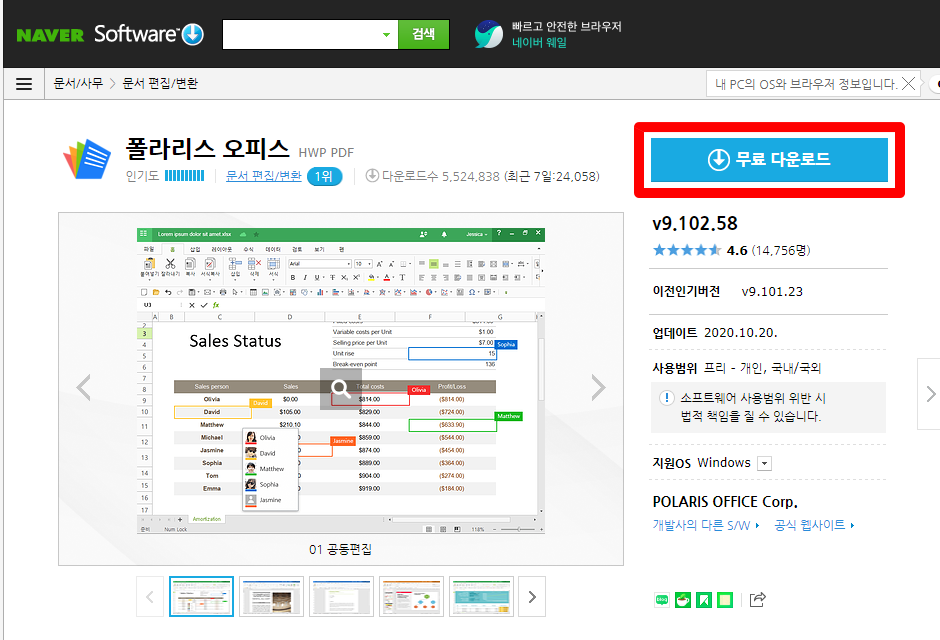Click the 폴라리스 오피스 title
940x640 pixels.
point(207,149)
